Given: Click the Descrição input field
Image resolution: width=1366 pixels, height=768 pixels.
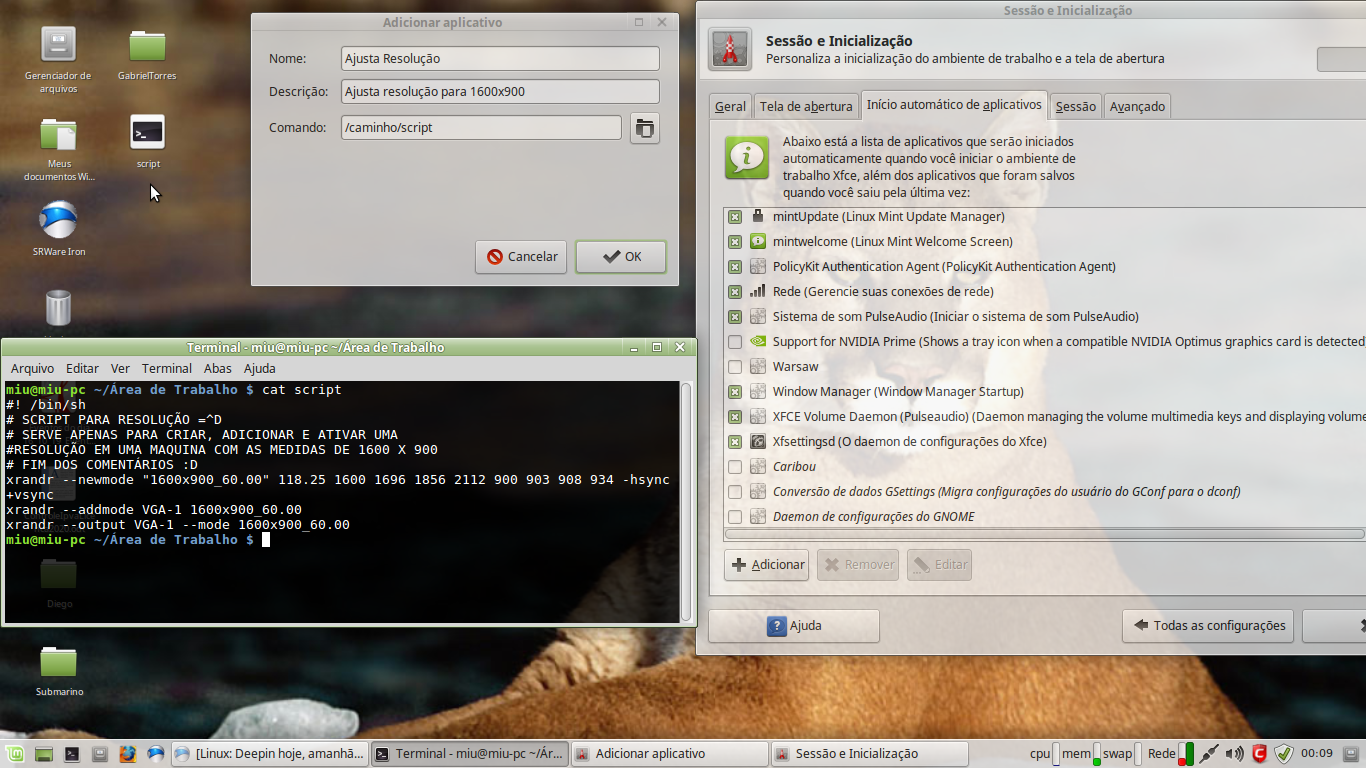Looking at the screenshot, I should click(x=500, y=92).
